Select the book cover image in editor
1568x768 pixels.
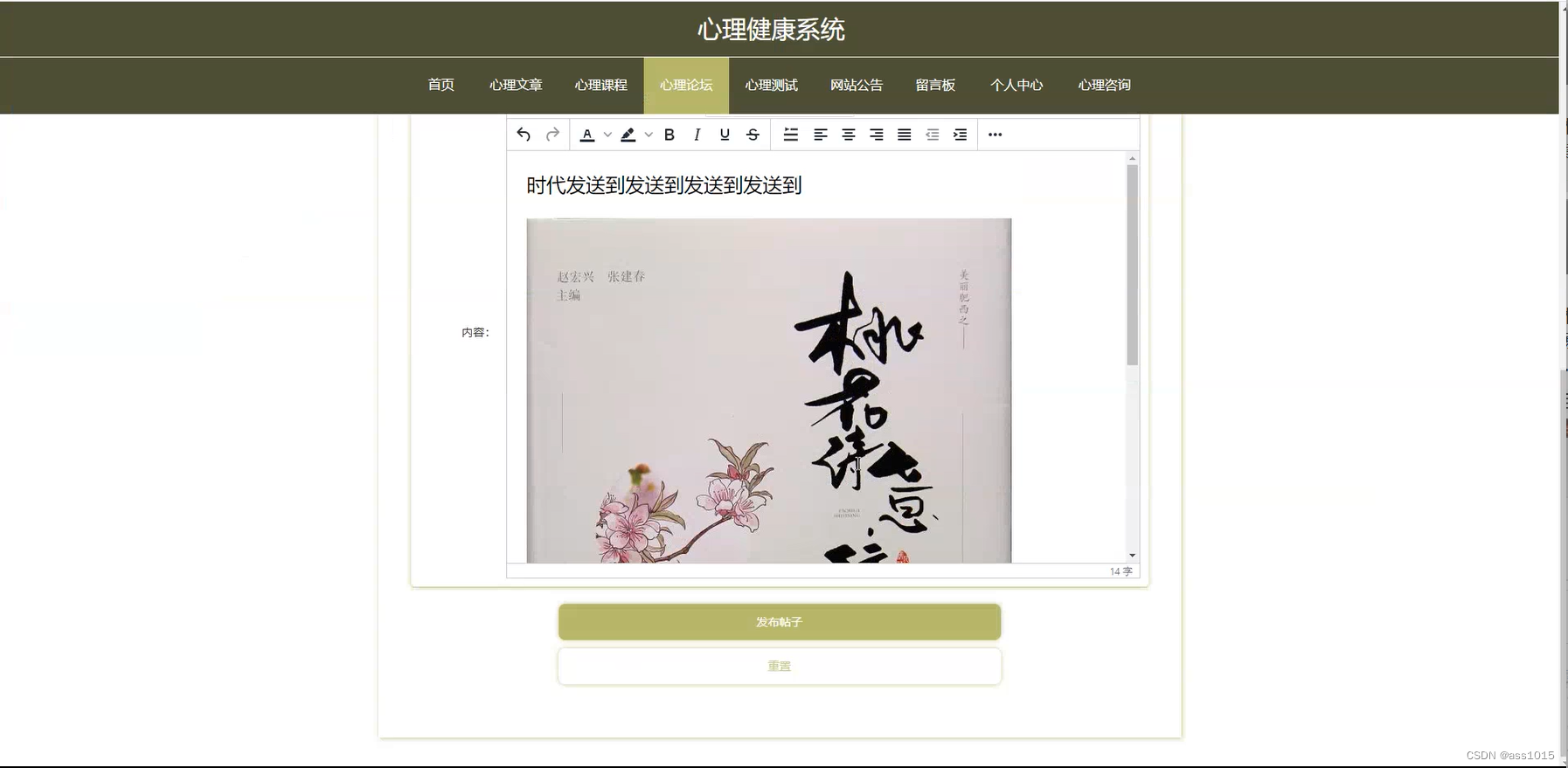click(x=769, y=391)
